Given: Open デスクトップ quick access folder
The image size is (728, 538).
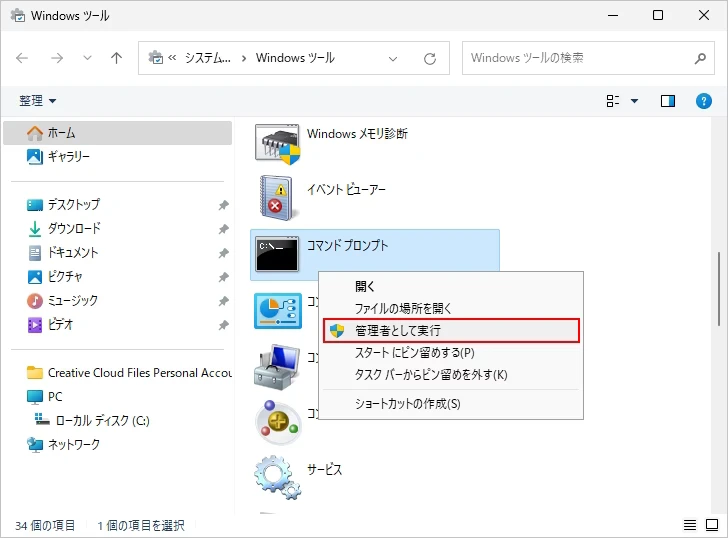Looking at the screenshot, I should [x=117, y=204].
